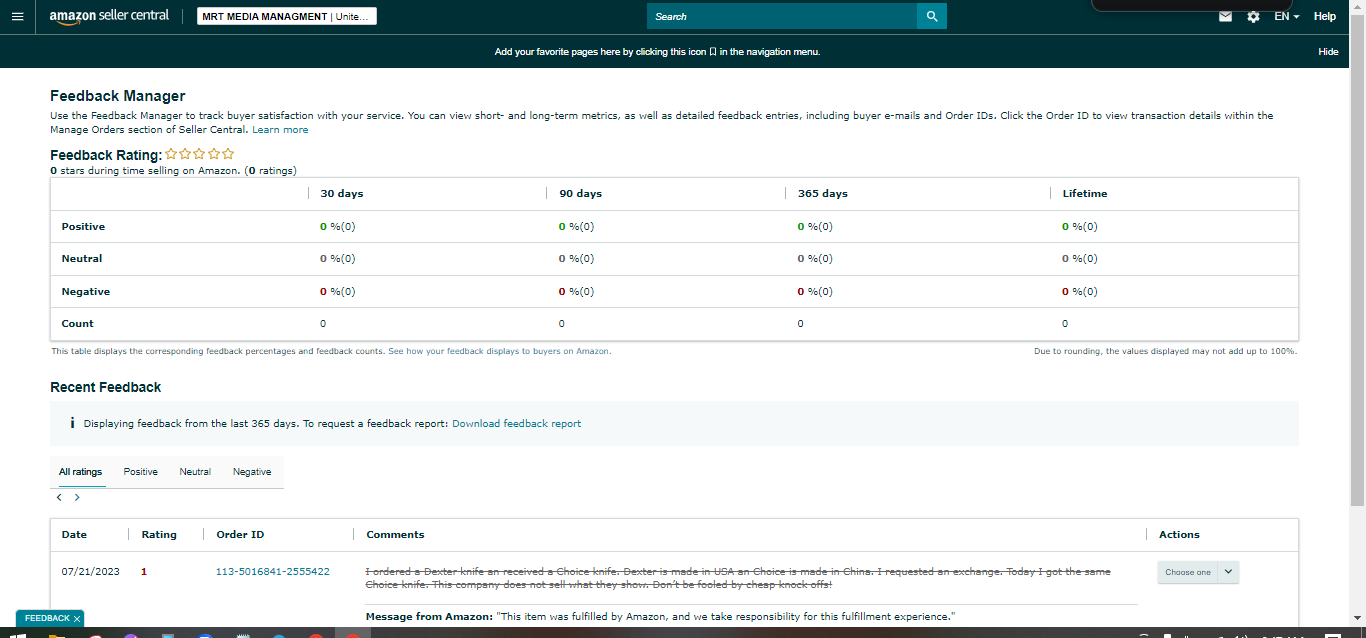1366x638 pixels.
Task: Click the Feedback Manager heading
Action: coord(118,97)
